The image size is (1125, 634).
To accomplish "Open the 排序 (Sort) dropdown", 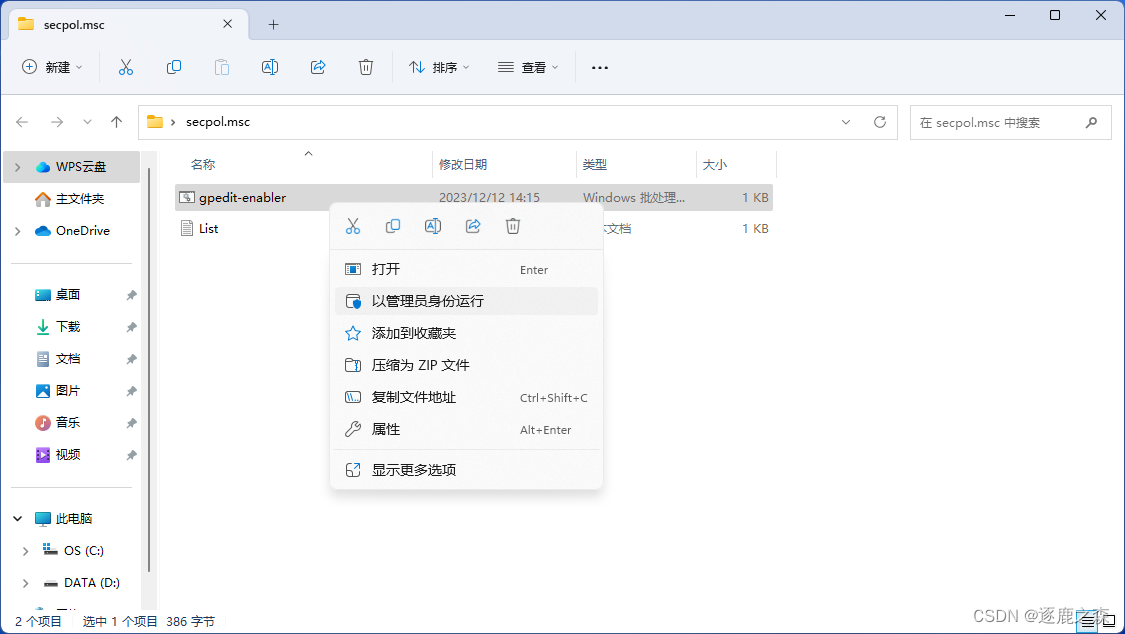I will 439,66.
